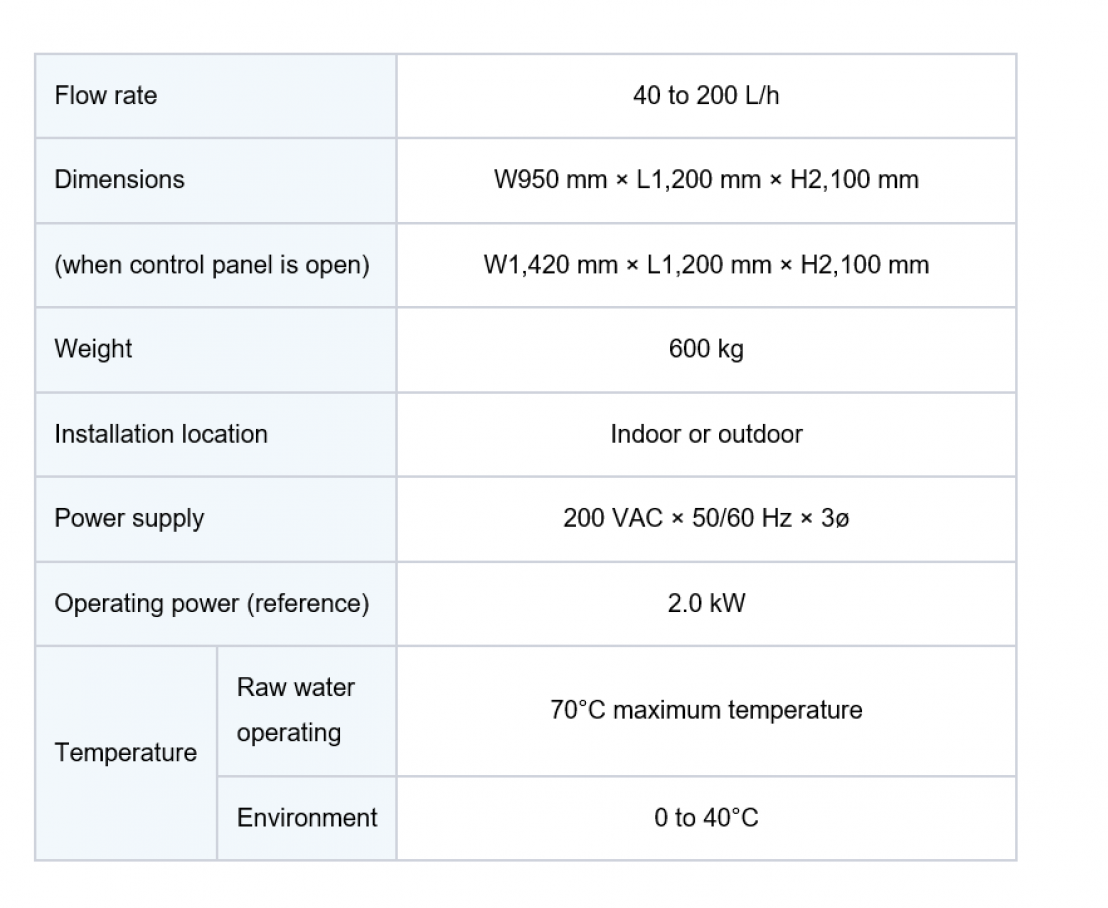Select the 70°C maximum temperature value

click(x=706, y=710)
